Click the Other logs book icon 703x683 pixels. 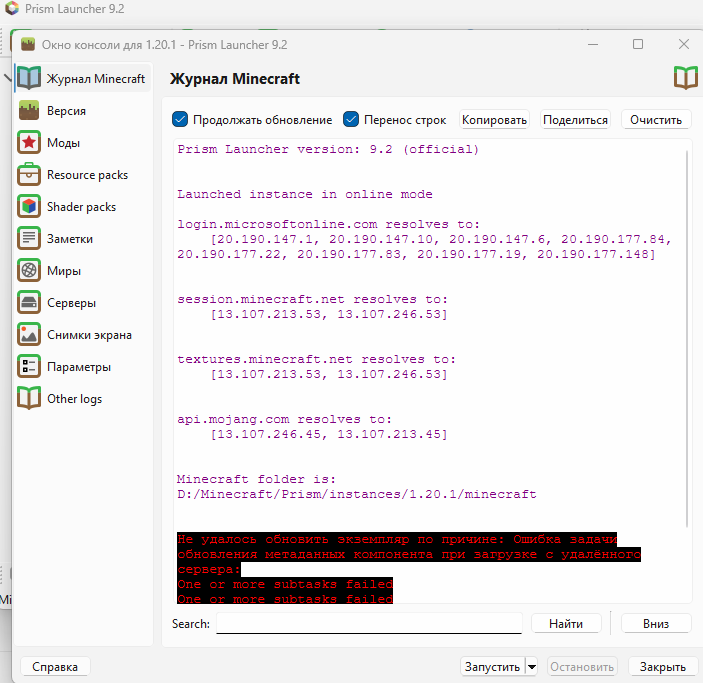click(x=29, y=398)
